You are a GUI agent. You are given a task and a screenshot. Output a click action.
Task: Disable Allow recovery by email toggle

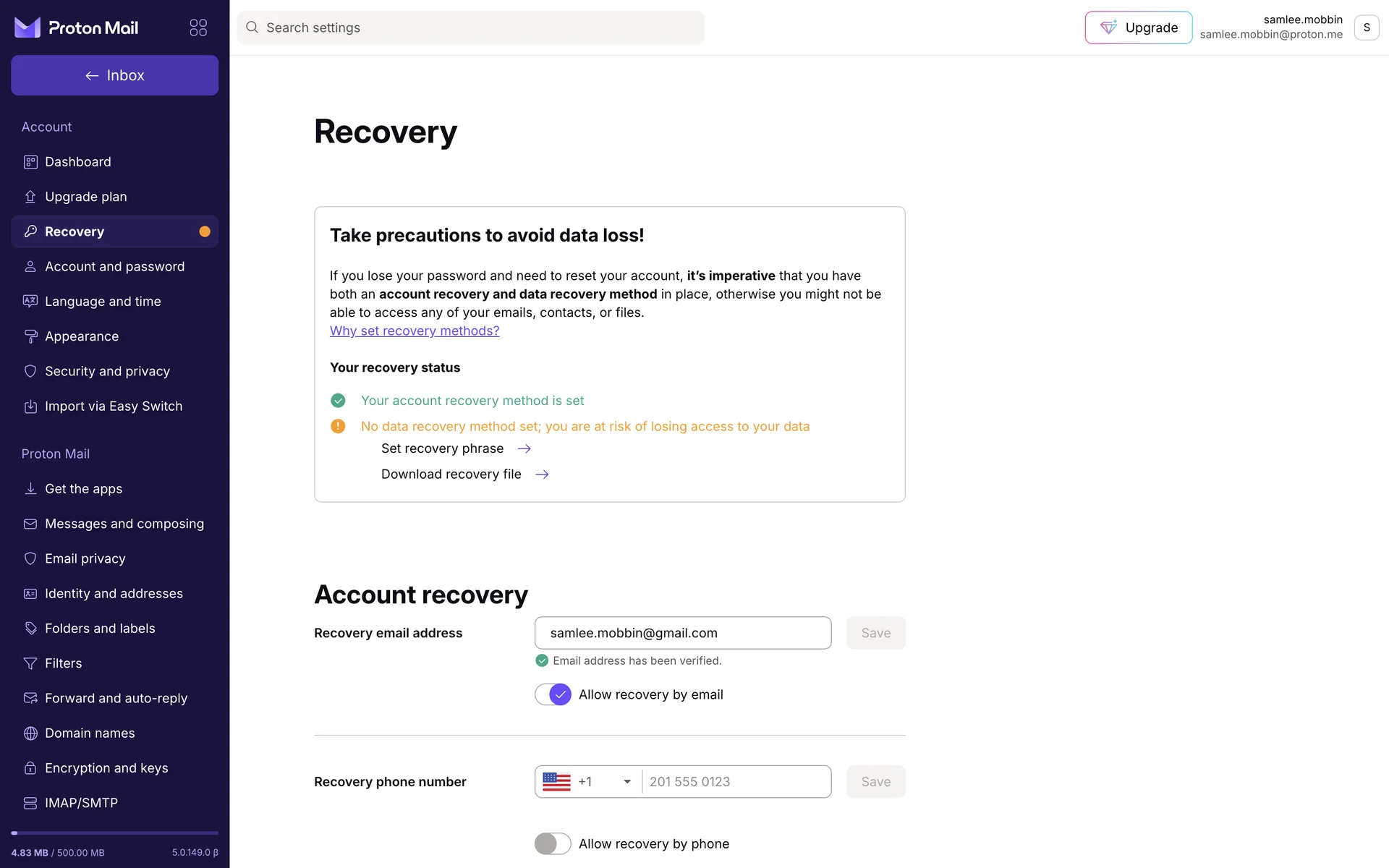tap(553, 694)
